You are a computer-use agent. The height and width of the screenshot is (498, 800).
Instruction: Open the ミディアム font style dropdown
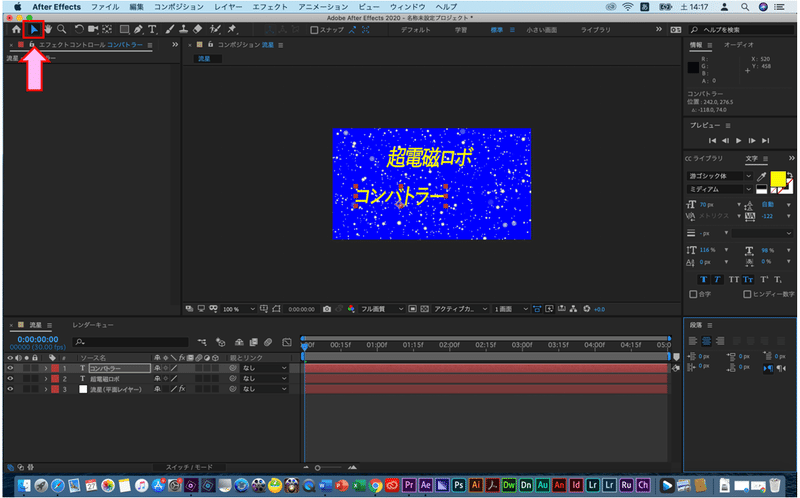click(x=720, y=189)
